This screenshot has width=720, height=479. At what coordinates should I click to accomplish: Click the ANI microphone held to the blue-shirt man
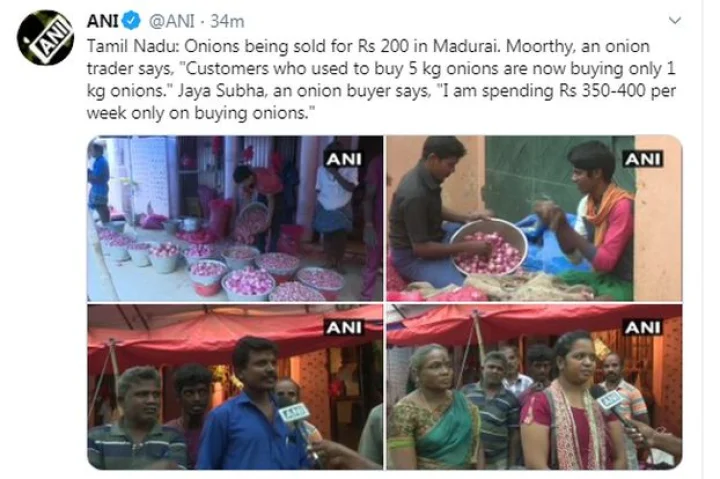point(298,423)
